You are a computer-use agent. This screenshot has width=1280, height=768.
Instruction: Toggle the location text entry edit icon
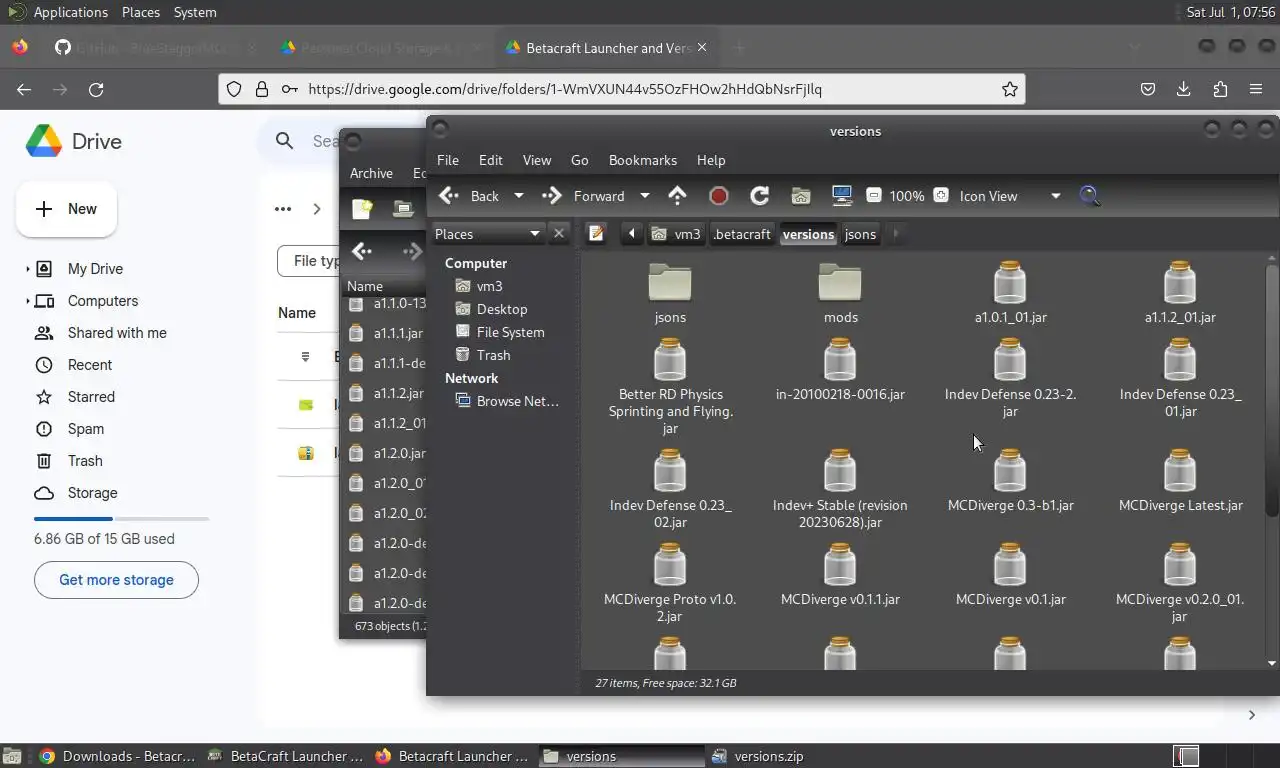(596, 234)
